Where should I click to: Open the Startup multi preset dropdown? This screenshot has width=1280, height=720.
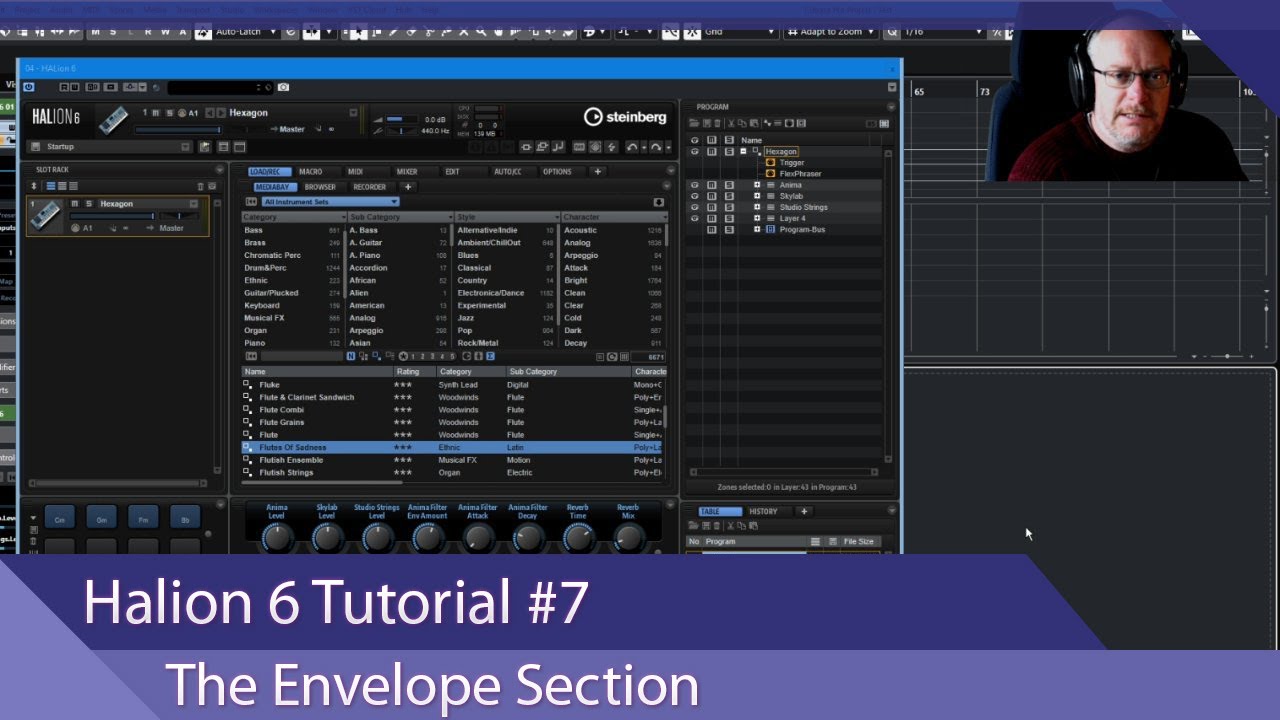(x=186, y=147)
